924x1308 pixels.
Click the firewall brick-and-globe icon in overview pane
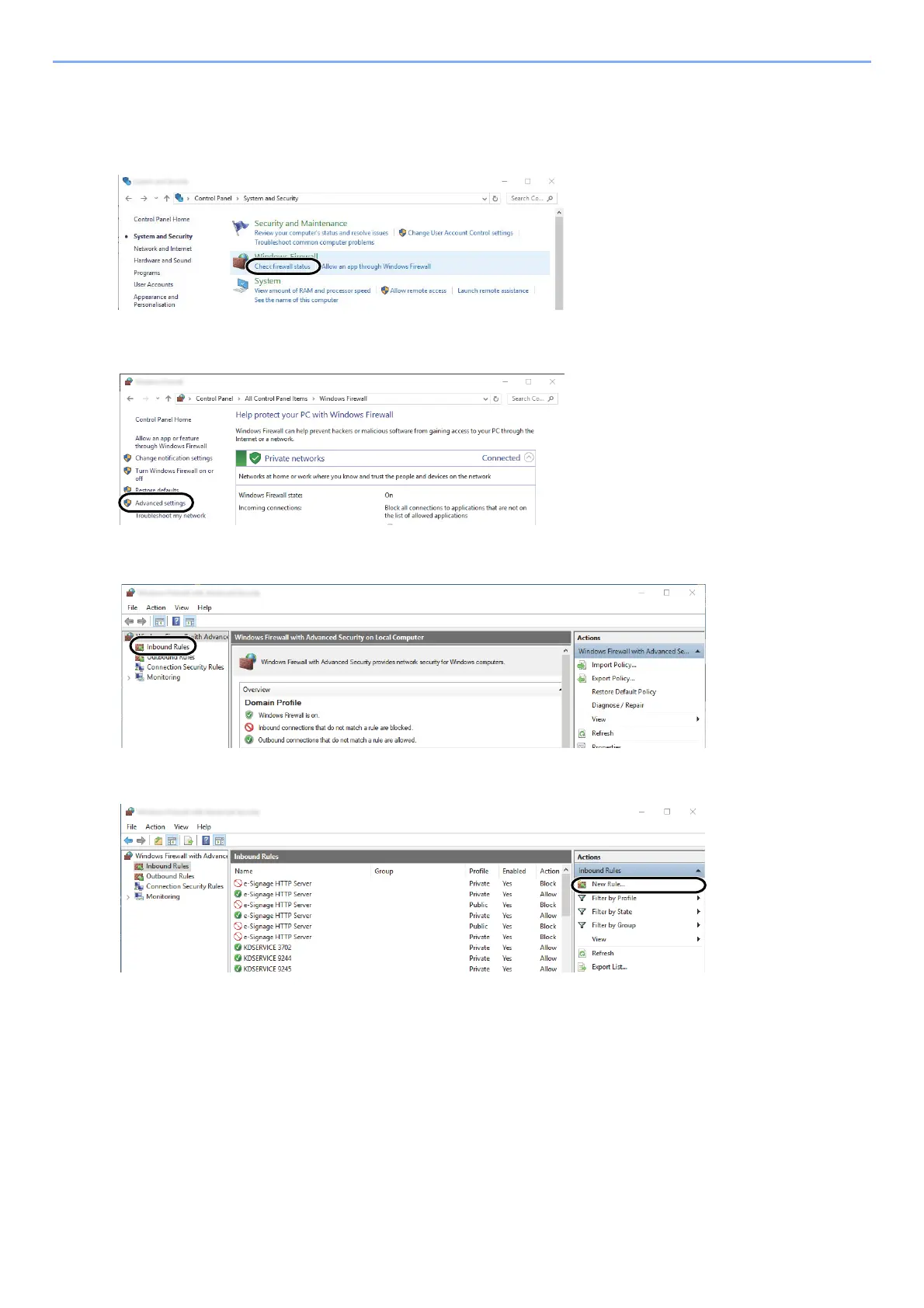tap(248, 662)
